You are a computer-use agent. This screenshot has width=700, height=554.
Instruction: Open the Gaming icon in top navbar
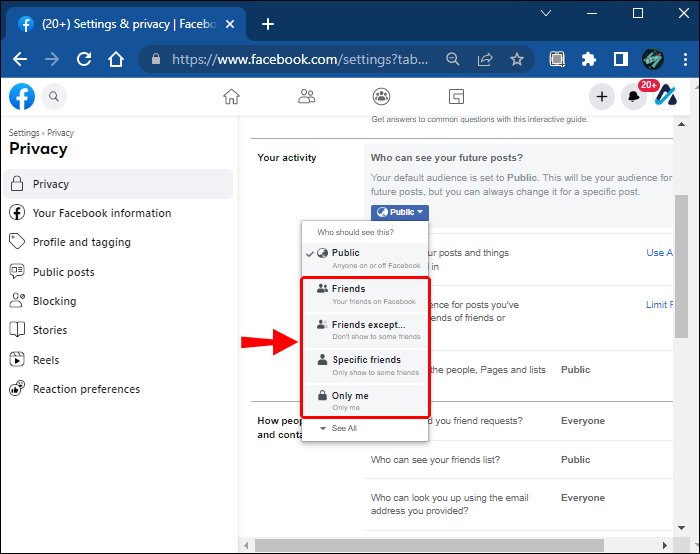tap(456, 97)
